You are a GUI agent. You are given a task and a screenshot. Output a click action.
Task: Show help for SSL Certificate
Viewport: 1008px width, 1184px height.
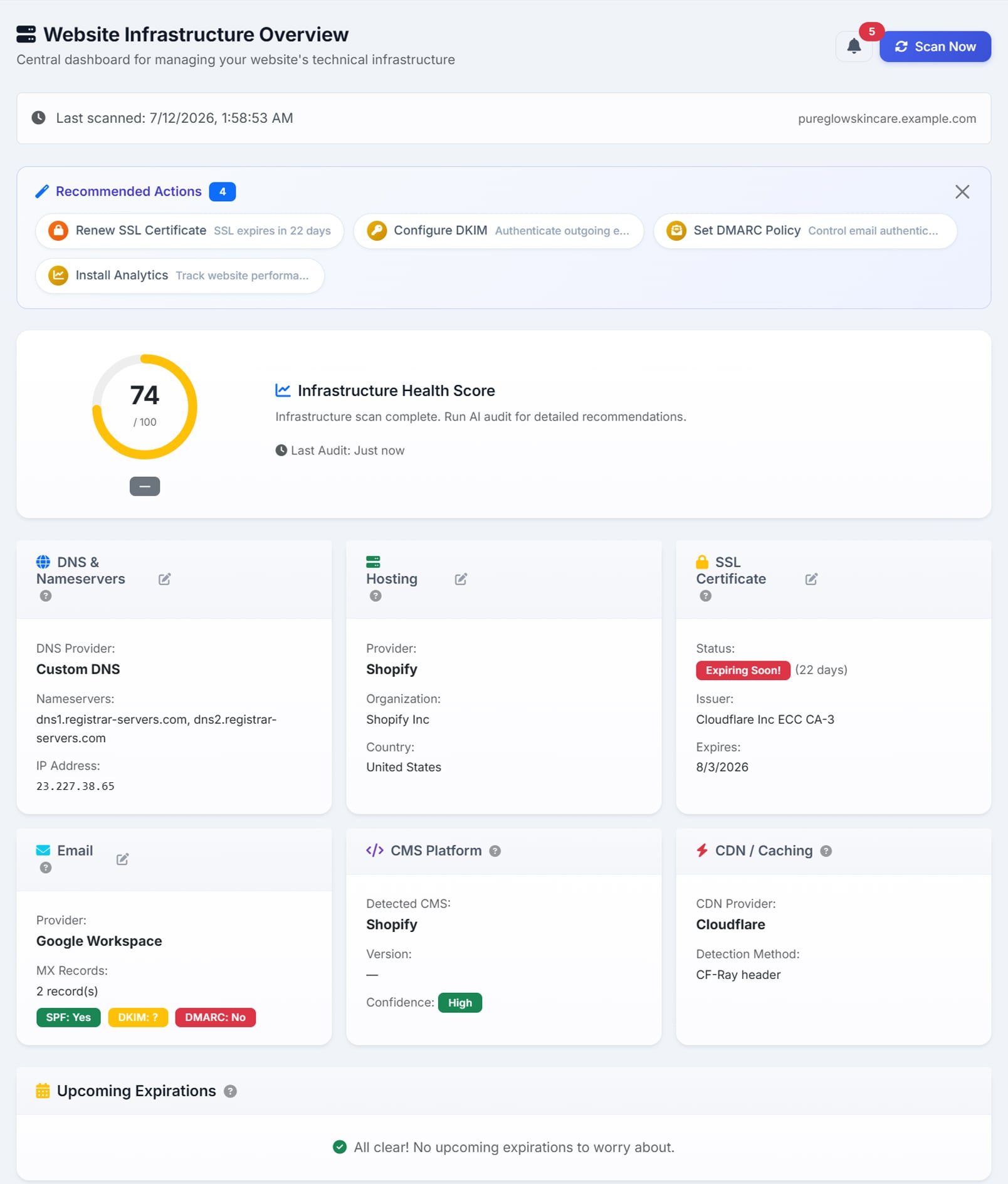point(705,596)
